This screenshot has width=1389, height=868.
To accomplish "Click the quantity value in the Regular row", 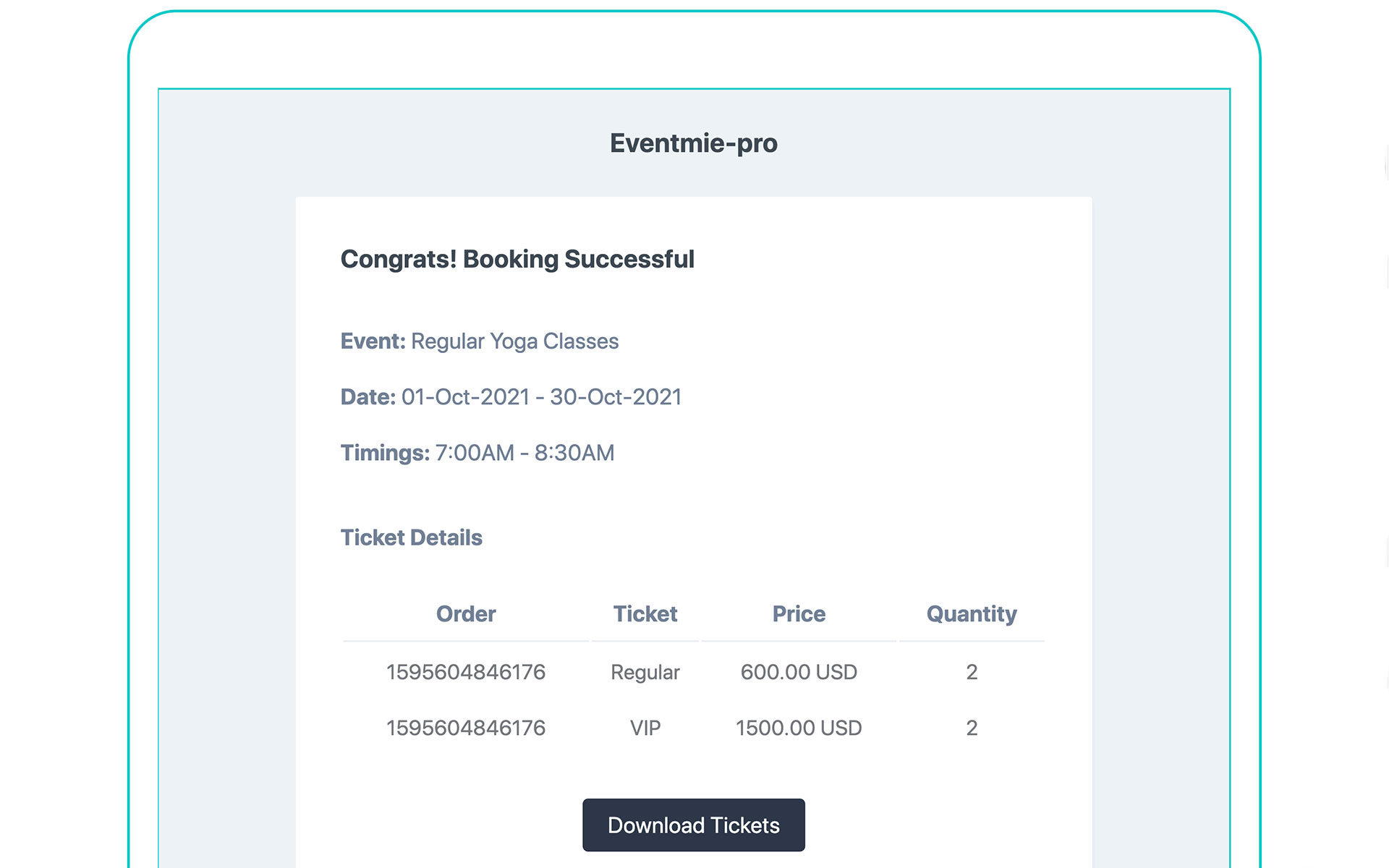I will [x=972, y=672].
